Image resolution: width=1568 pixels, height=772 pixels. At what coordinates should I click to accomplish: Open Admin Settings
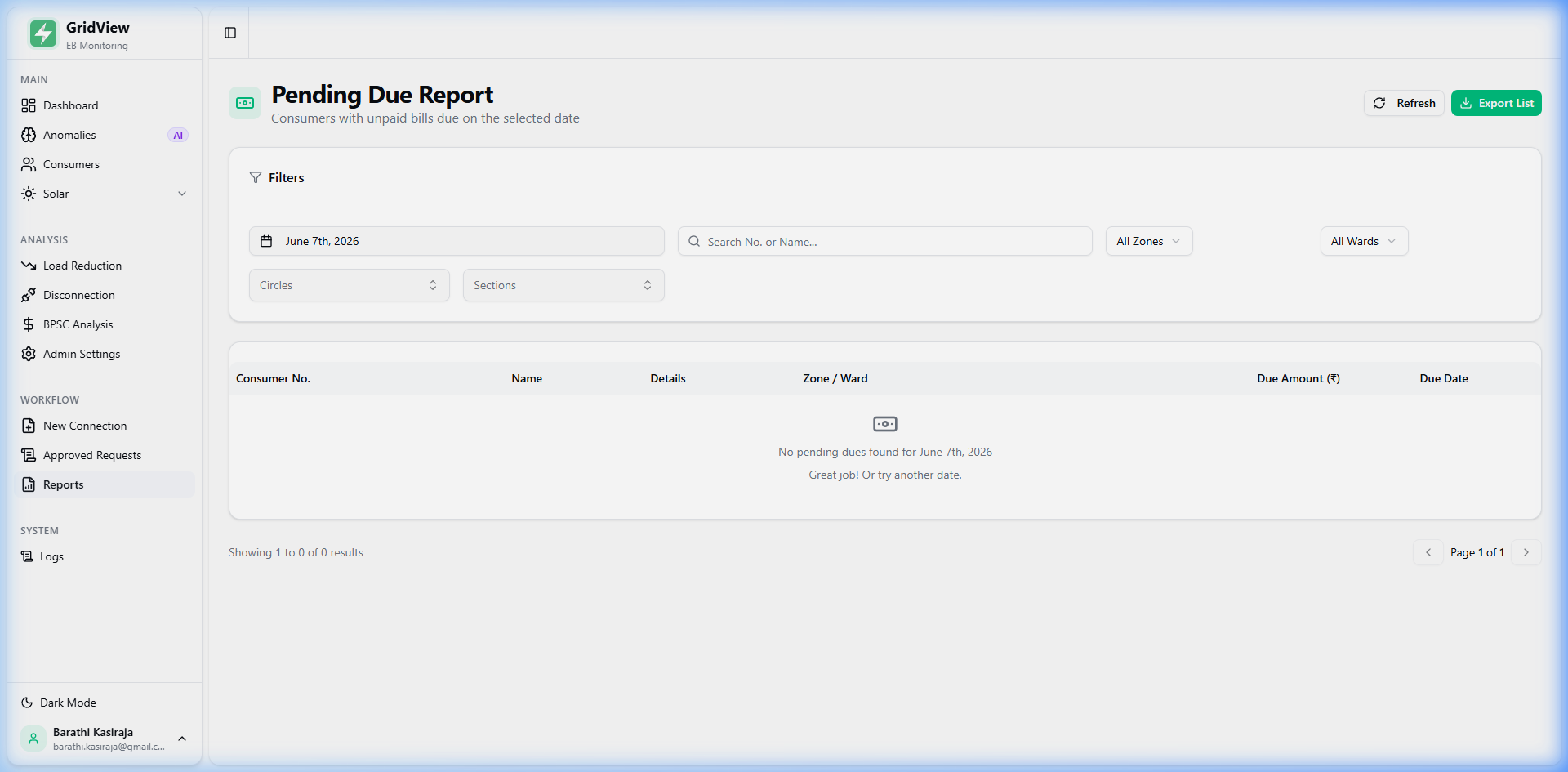point(105,354)
